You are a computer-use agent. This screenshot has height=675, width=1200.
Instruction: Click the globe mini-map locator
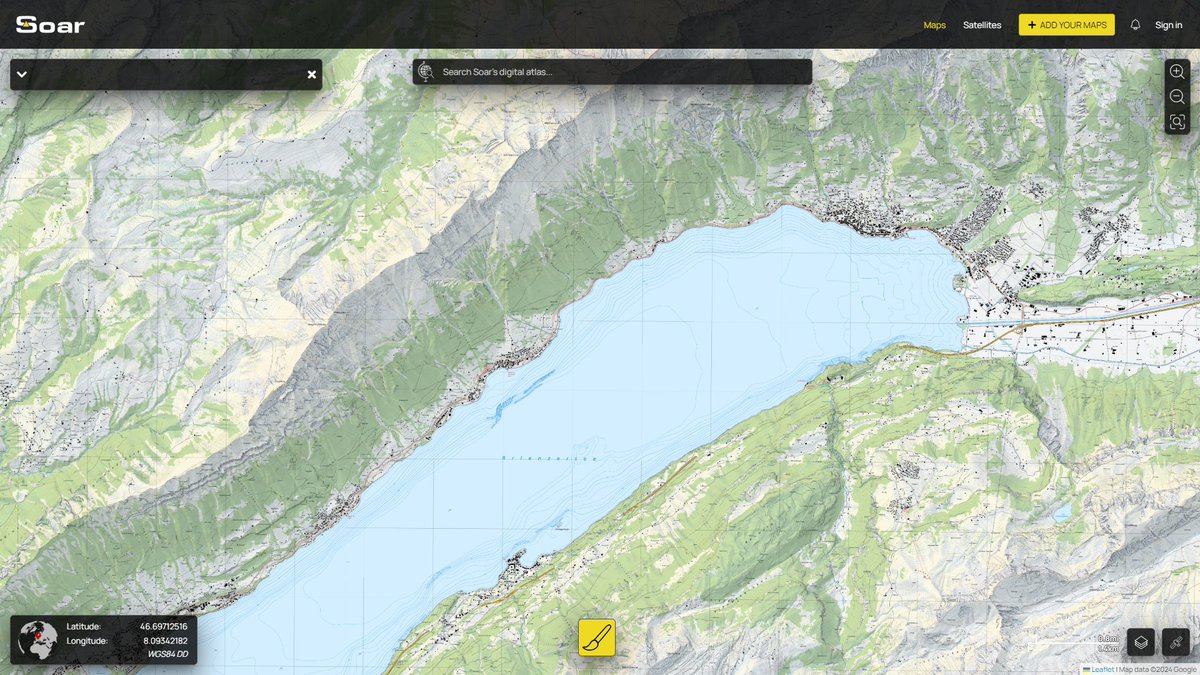pyautogui.click(x=38, y=640)
